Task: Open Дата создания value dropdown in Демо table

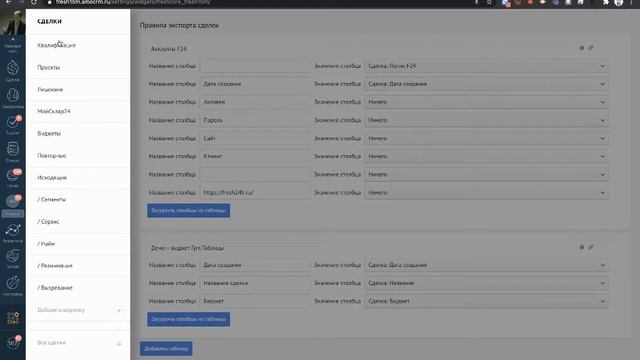Action: tap(487, 265)
